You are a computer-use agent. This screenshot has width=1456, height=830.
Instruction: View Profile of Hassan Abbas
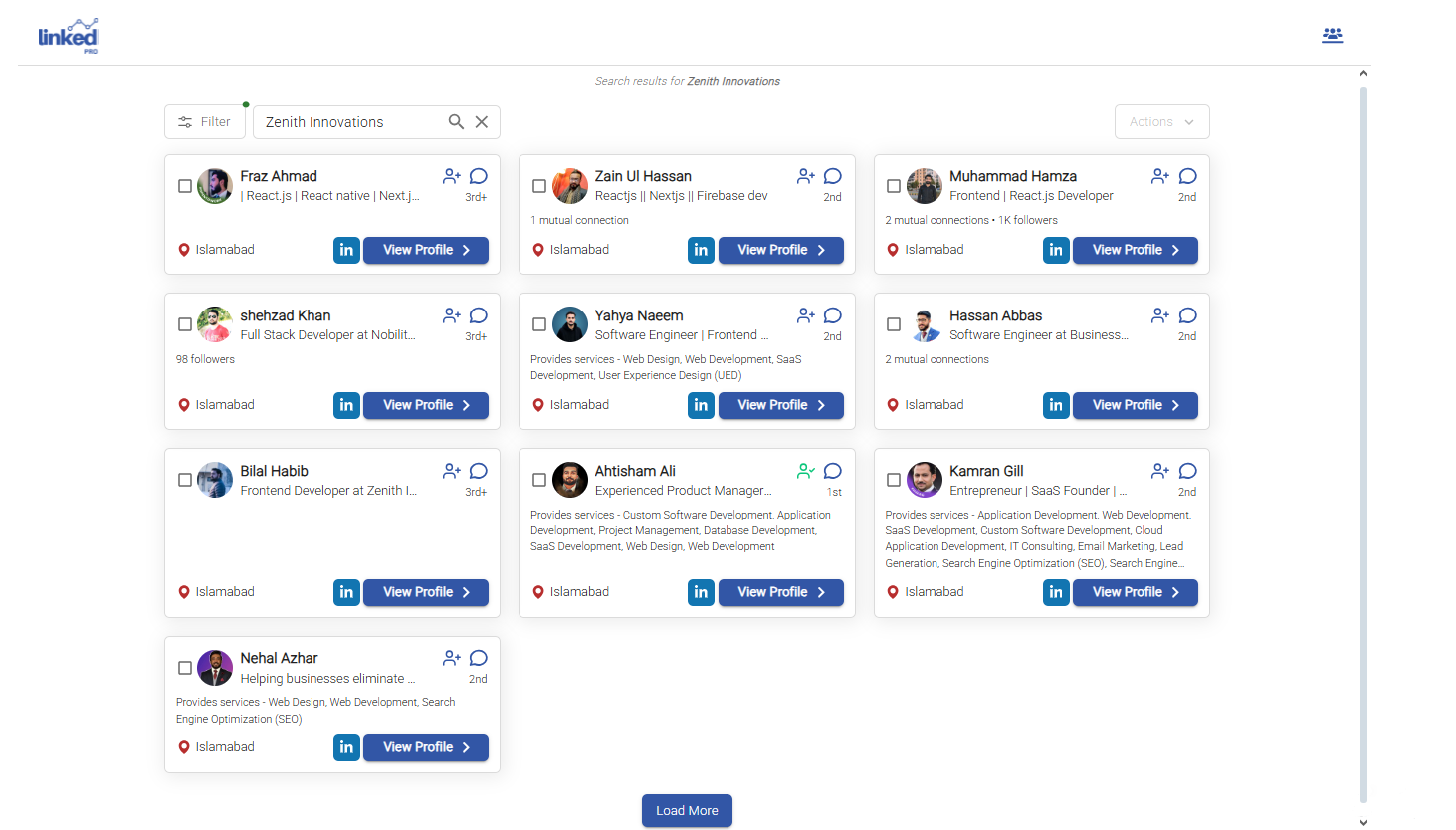pyautogui.click(x=1135, y=405)
